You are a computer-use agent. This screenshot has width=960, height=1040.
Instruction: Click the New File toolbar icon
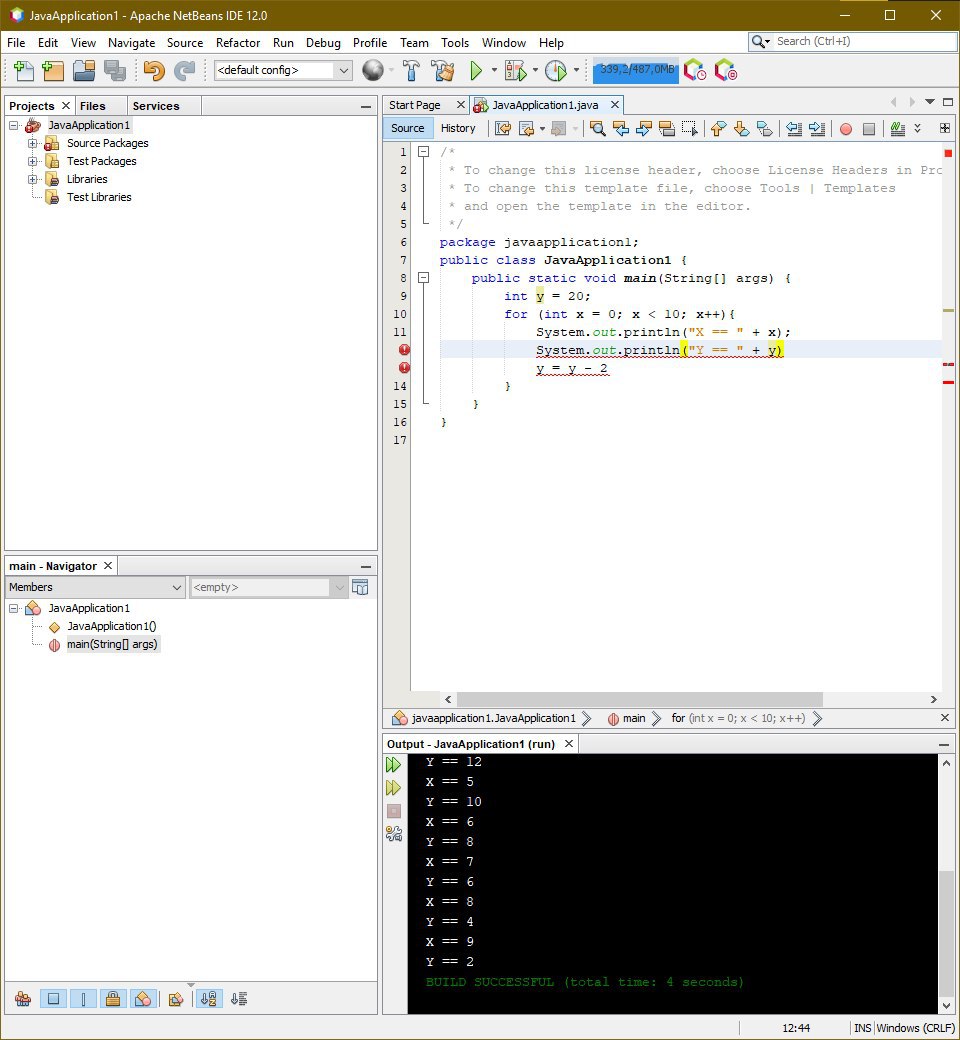coord(23,70)
